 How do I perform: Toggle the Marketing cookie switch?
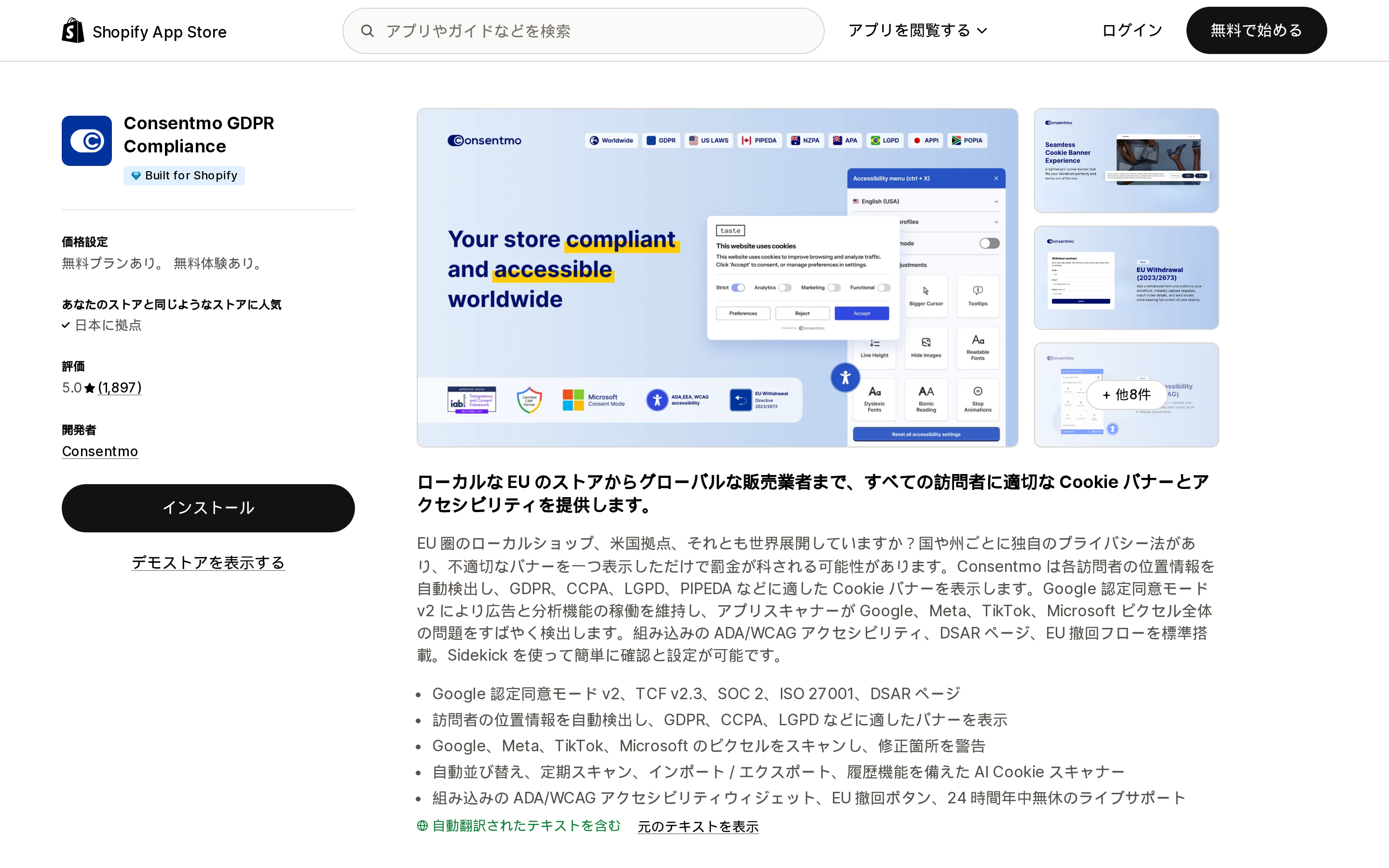(834, 287)
